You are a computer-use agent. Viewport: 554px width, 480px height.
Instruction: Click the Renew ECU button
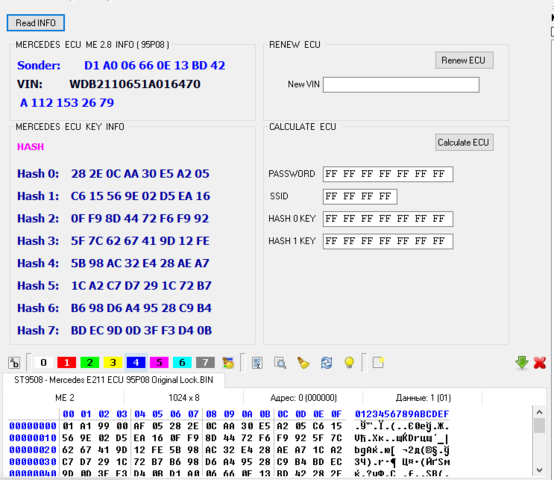(x=464, y=60)
